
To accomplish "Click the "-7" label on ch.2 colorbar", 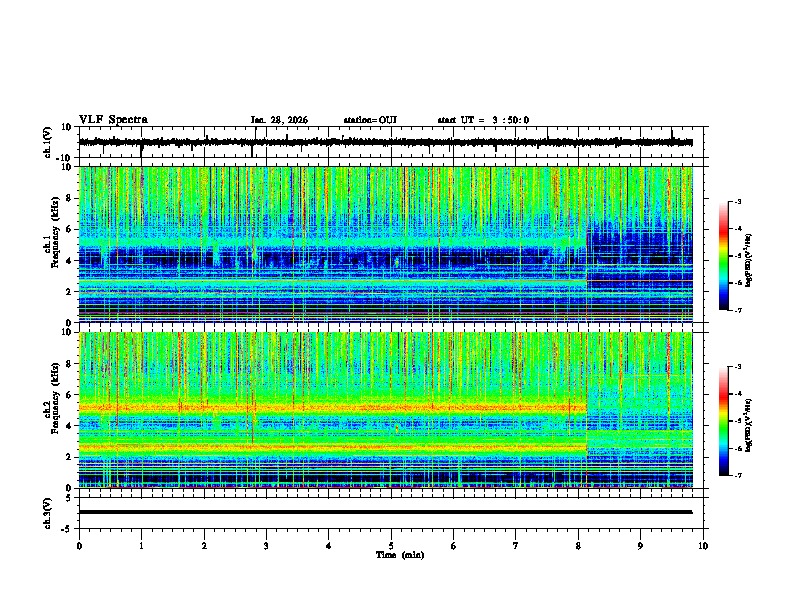I will coord(738,476).
